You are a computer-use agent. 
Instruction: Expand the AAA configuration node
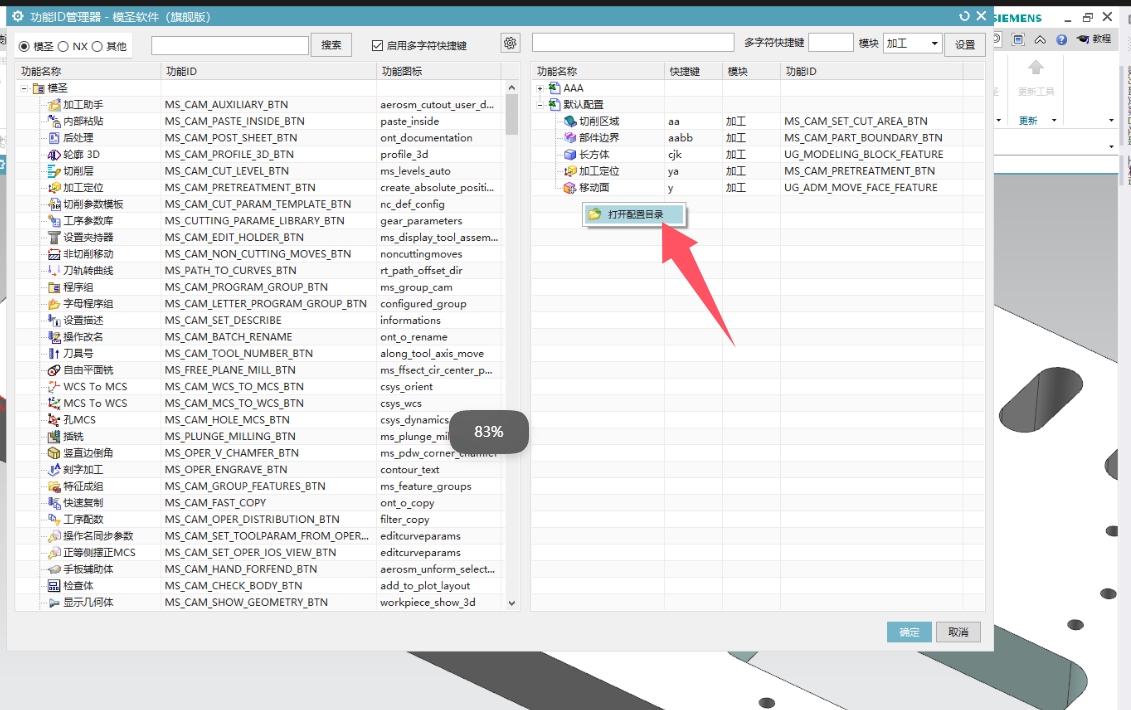coord(540,88)
